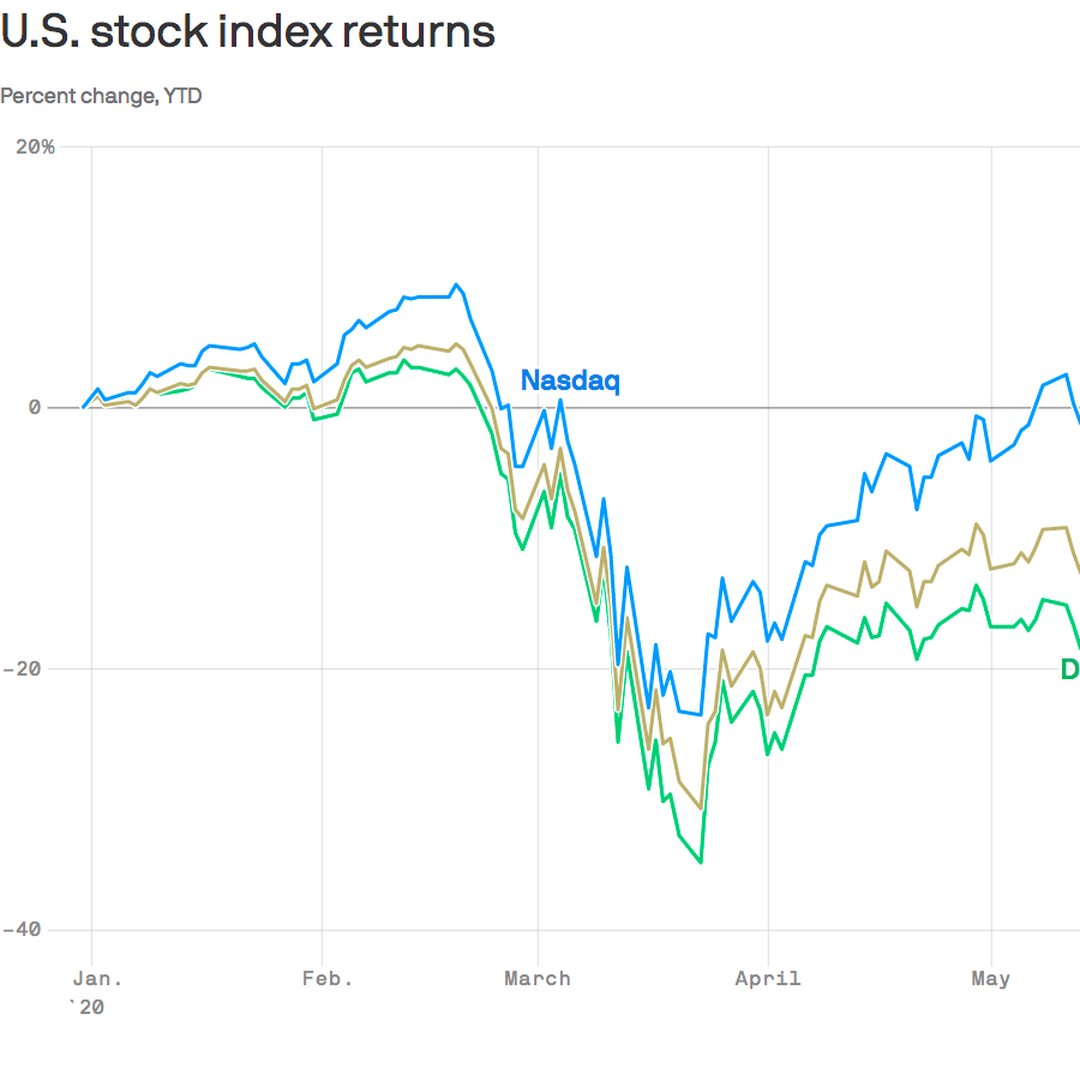Select the April x-axis label
1080x1080 pixels.
click(x=768, y=979)
